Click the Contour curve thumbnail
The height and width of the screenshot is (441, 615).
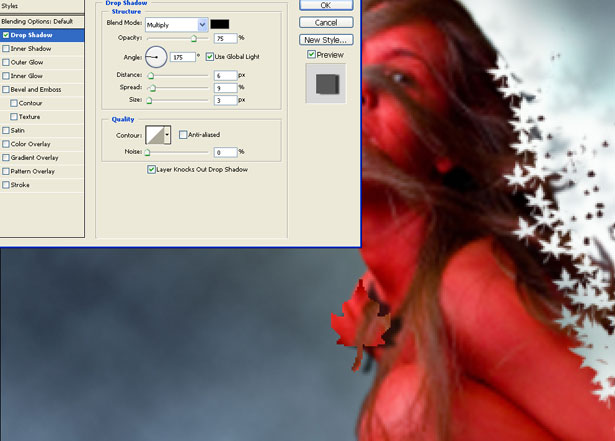pos(155,135)
